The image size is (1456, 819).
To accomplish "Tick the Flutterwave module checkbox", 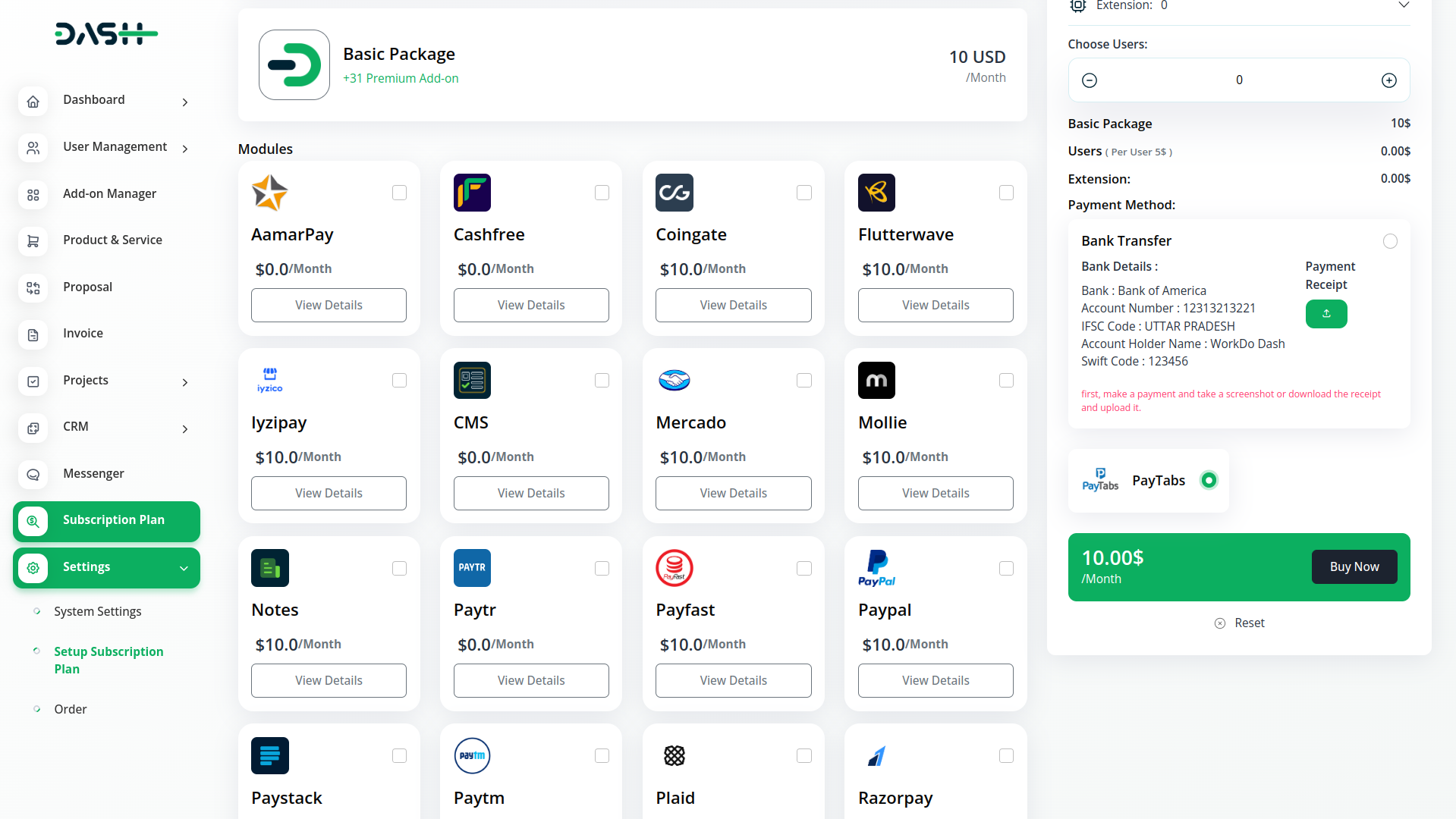I will click(x=1006, y=193).
